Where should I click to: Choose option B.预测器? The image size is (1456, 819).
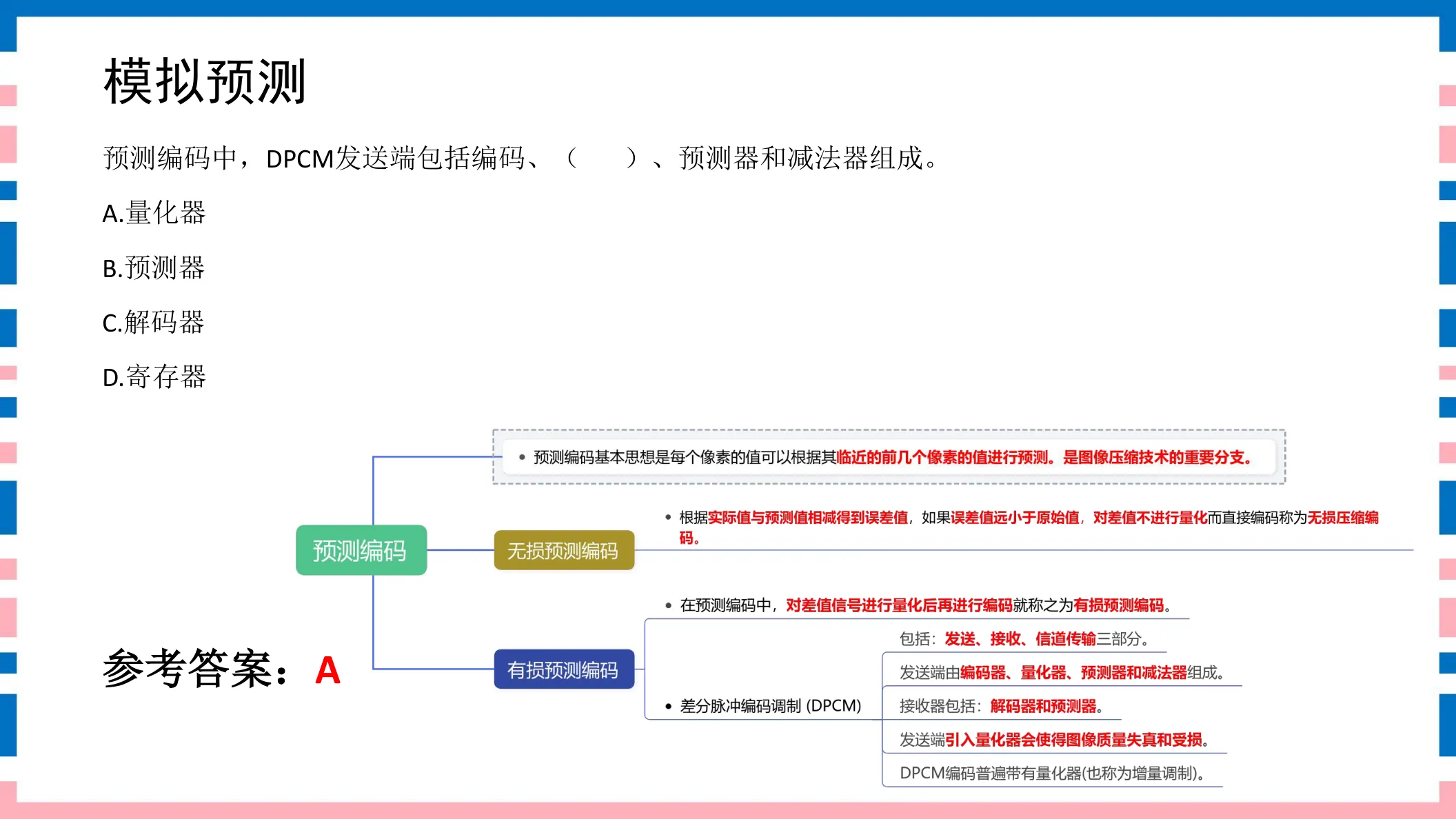(154, 267)
